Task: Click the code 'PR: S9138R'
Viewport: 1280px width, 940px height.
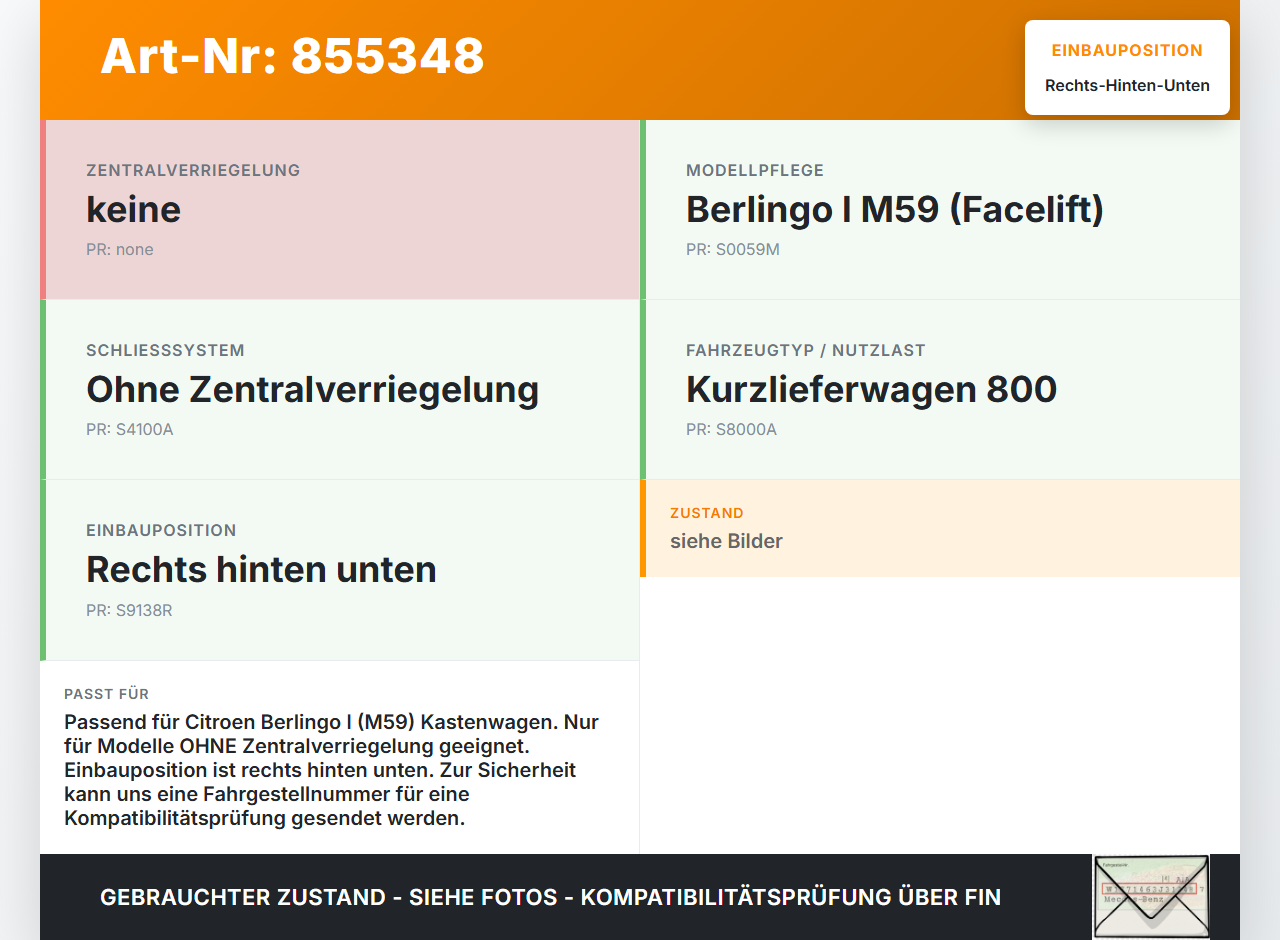Action: click(x=129, y=610)
